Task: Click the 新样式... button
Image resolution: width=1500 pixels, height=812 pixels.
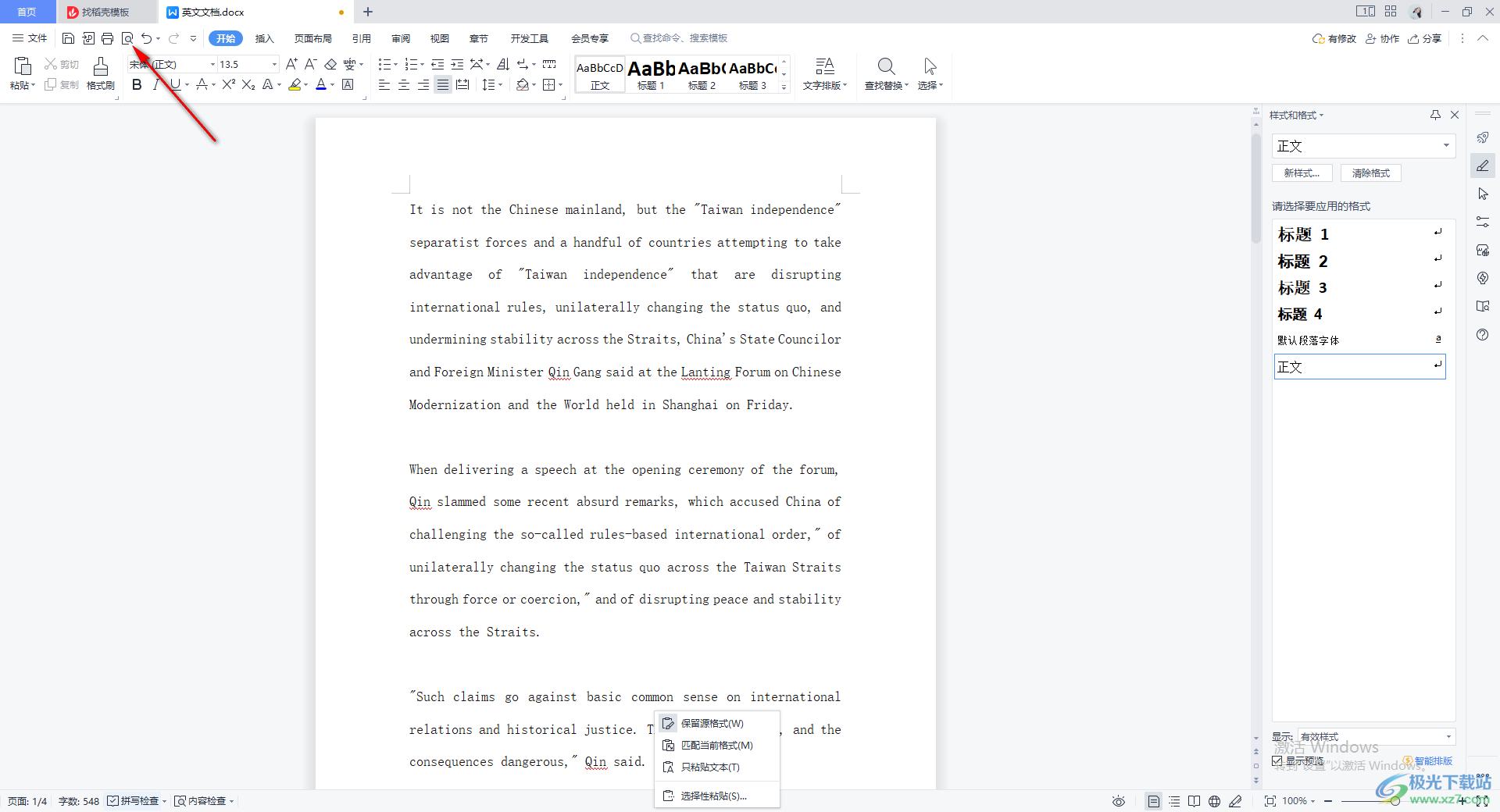Action: click(1302, 173)
